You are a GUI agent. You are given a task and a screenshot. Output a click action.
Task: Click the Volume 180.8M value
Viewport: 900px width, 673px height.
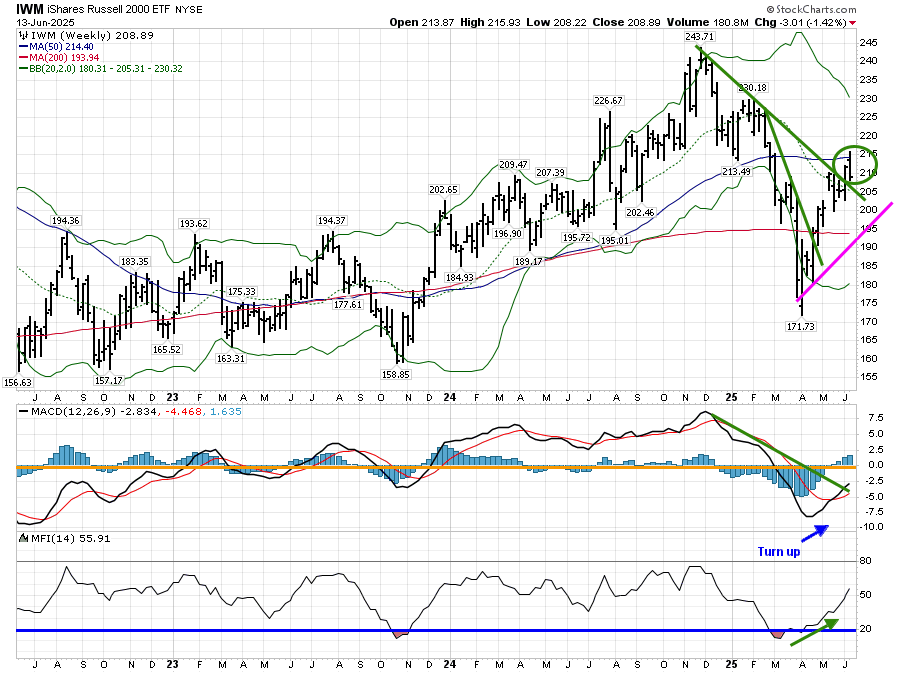coord(708,22)
